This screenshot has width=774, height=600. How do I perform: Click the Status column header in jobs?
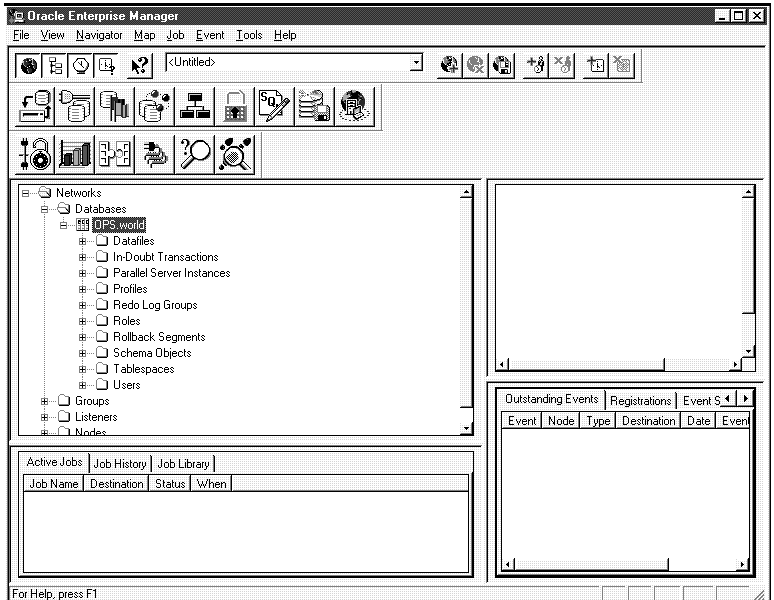pos(170,484)
